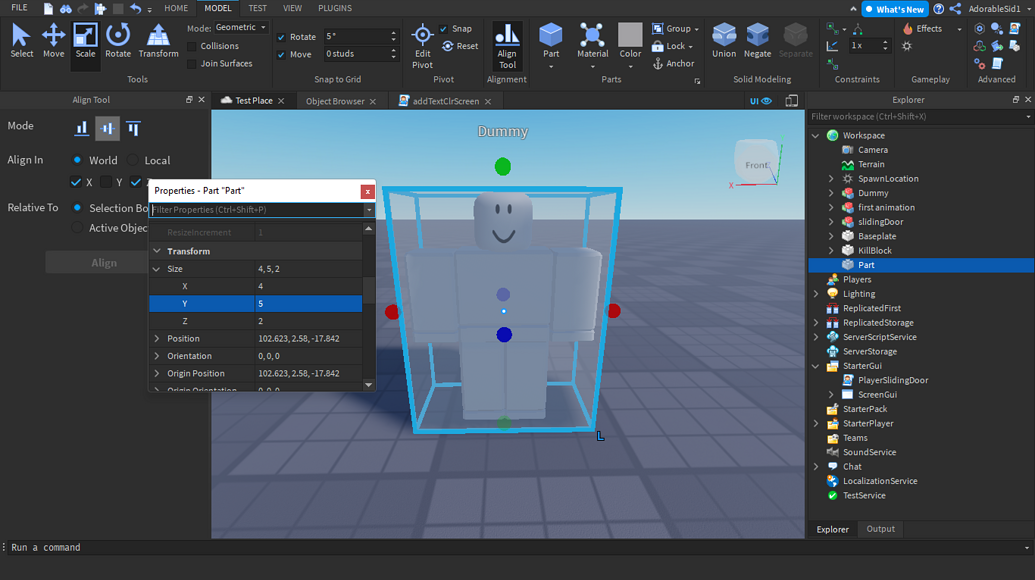The height and width of the screenshot is (580, 1035).
Task: Expand the Dummy model node
Action: pos(831,193)
